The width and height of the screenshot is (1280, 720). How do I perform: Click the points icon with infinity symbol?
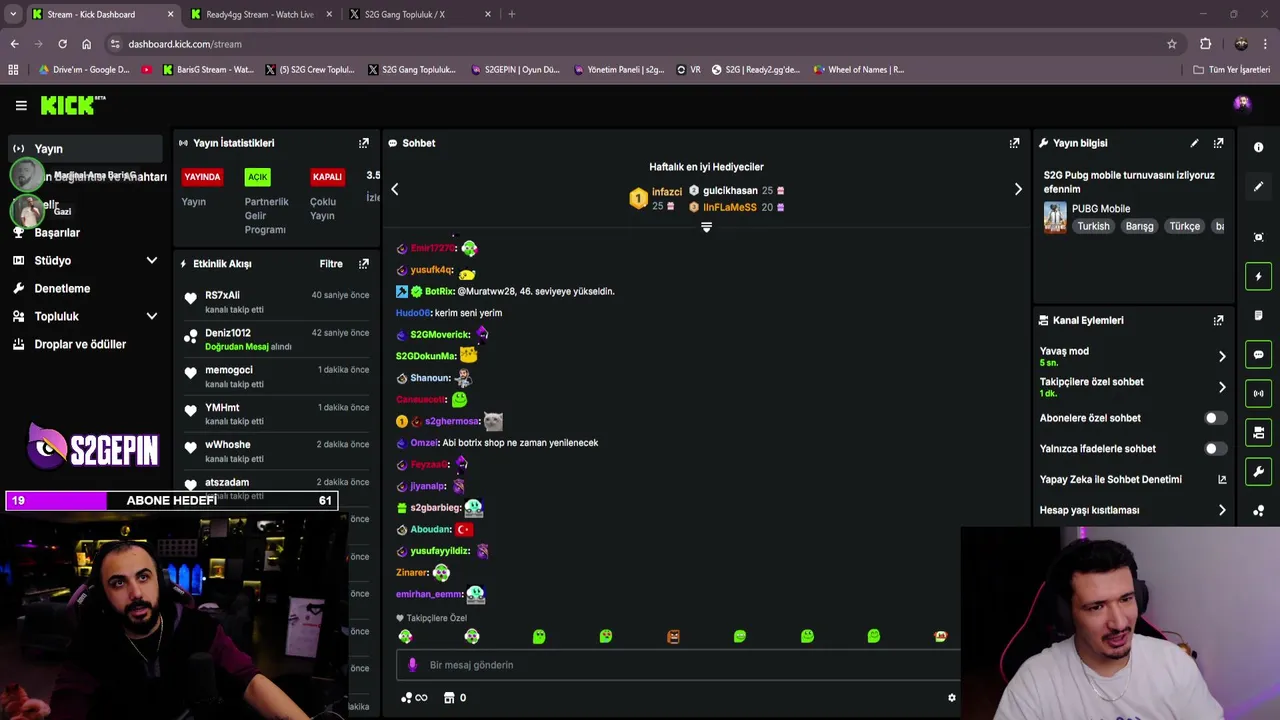tap(413, 698)
